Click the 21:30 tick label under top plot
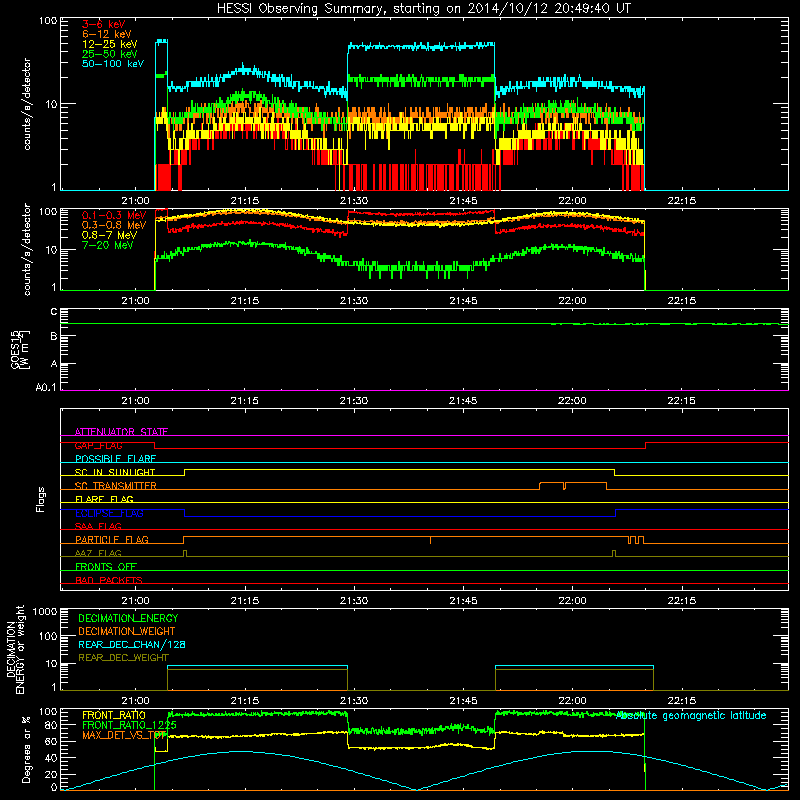This screenshot has width=800, height=800. (x=354, y=201)
